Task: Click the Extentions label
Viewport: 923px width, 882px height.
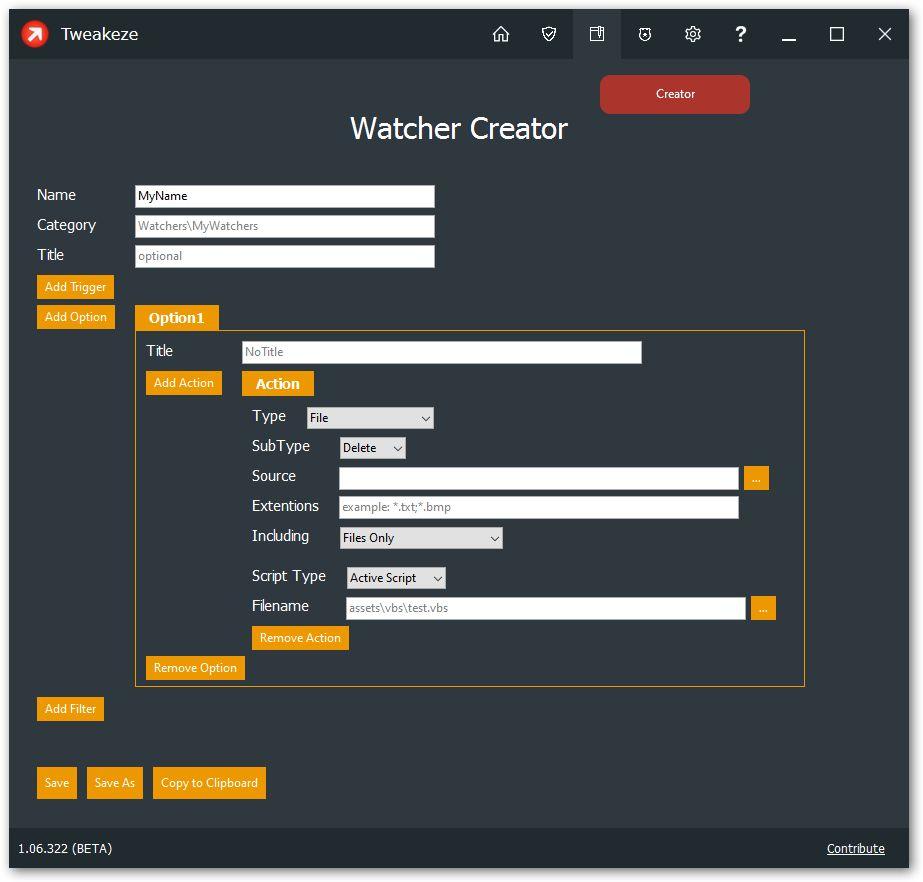Action: [x=285, y=506]
